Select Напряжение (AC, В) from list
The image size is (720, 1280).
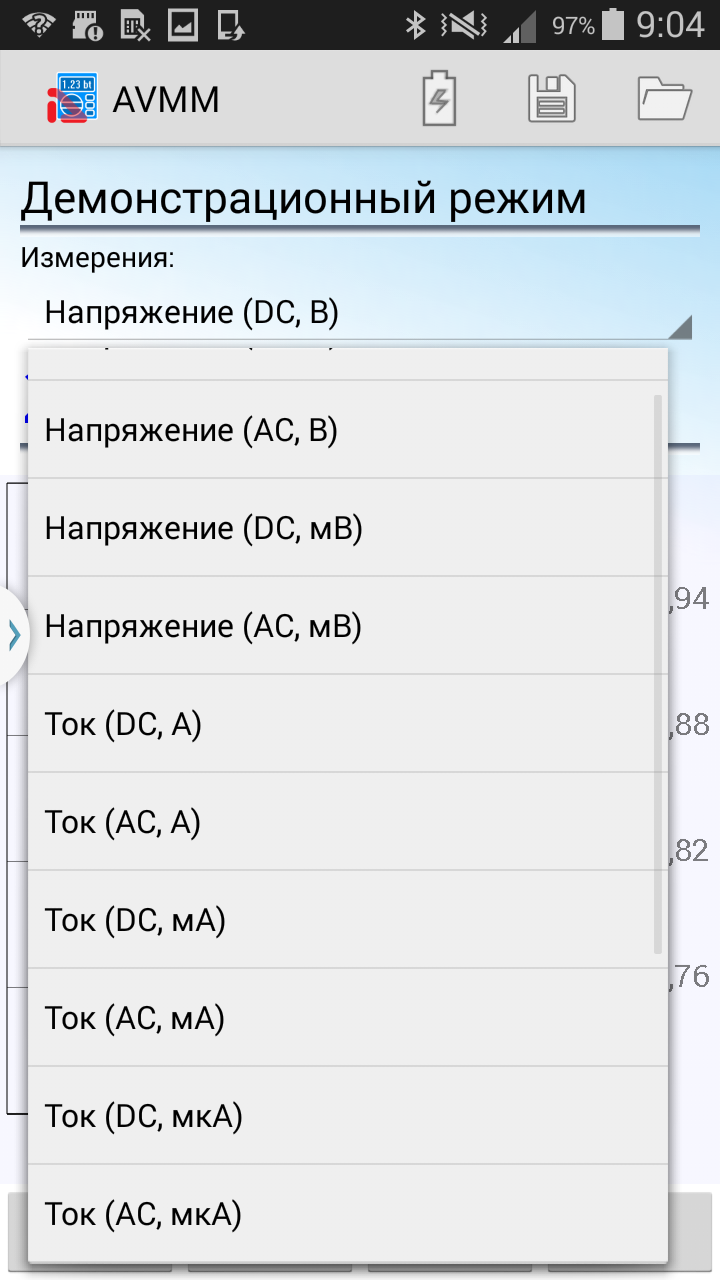coord(348,430)
